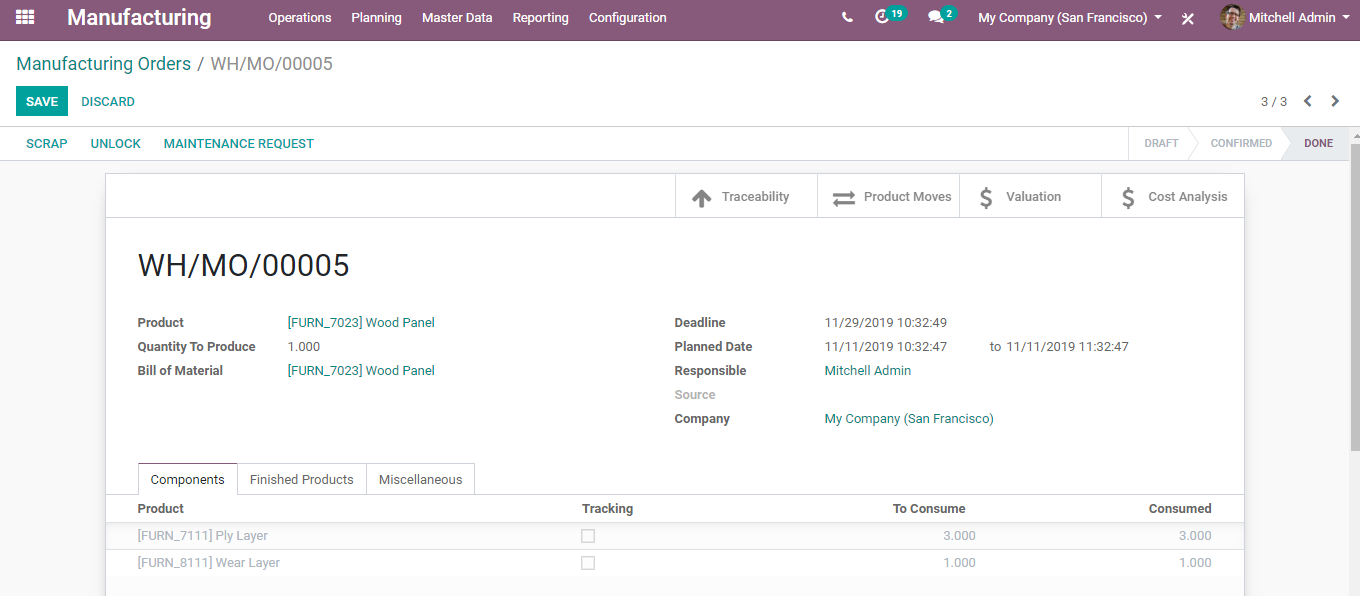
Task: Open Manufacturing Orders breadcrumb link
Action: [x=103, y=64]
